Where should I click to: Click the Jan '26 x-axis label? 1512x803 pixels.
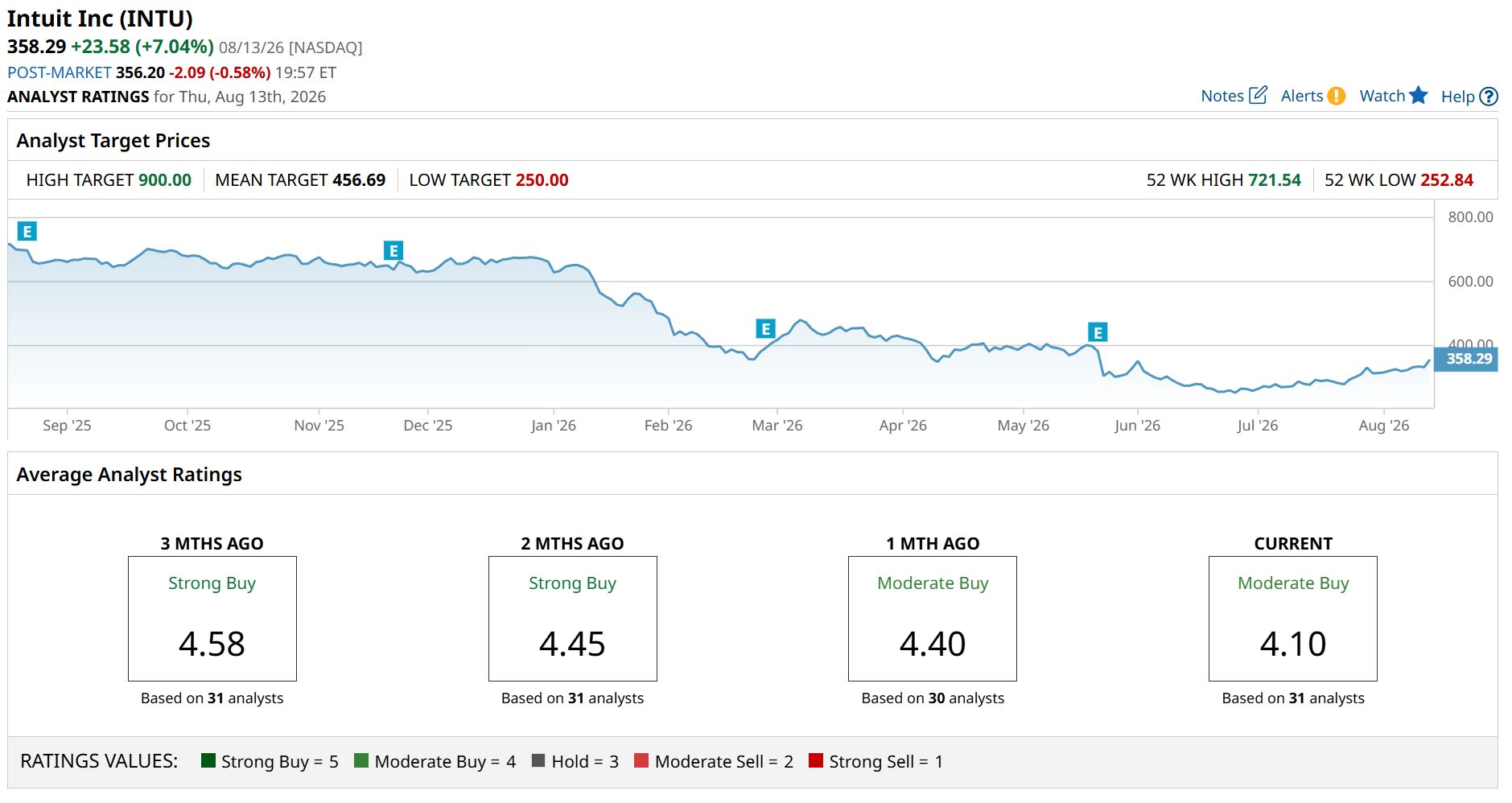pos(554,426)
